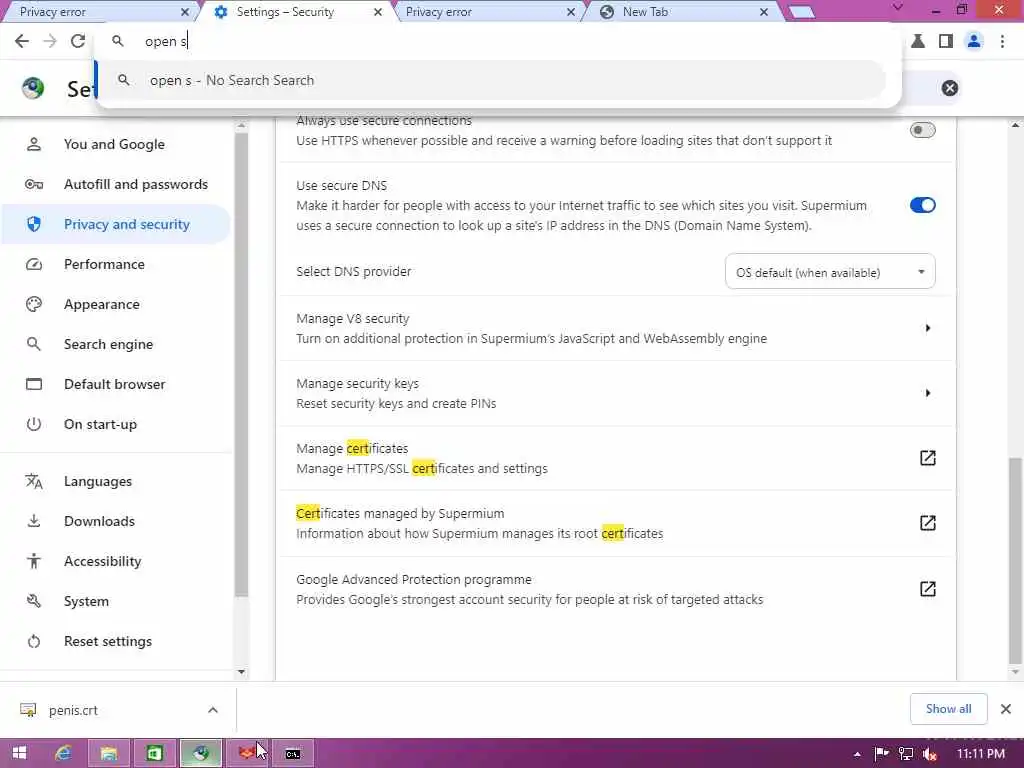Show hidden tray icons arrow
This screenshot has width=1024, height=768.
857,754
